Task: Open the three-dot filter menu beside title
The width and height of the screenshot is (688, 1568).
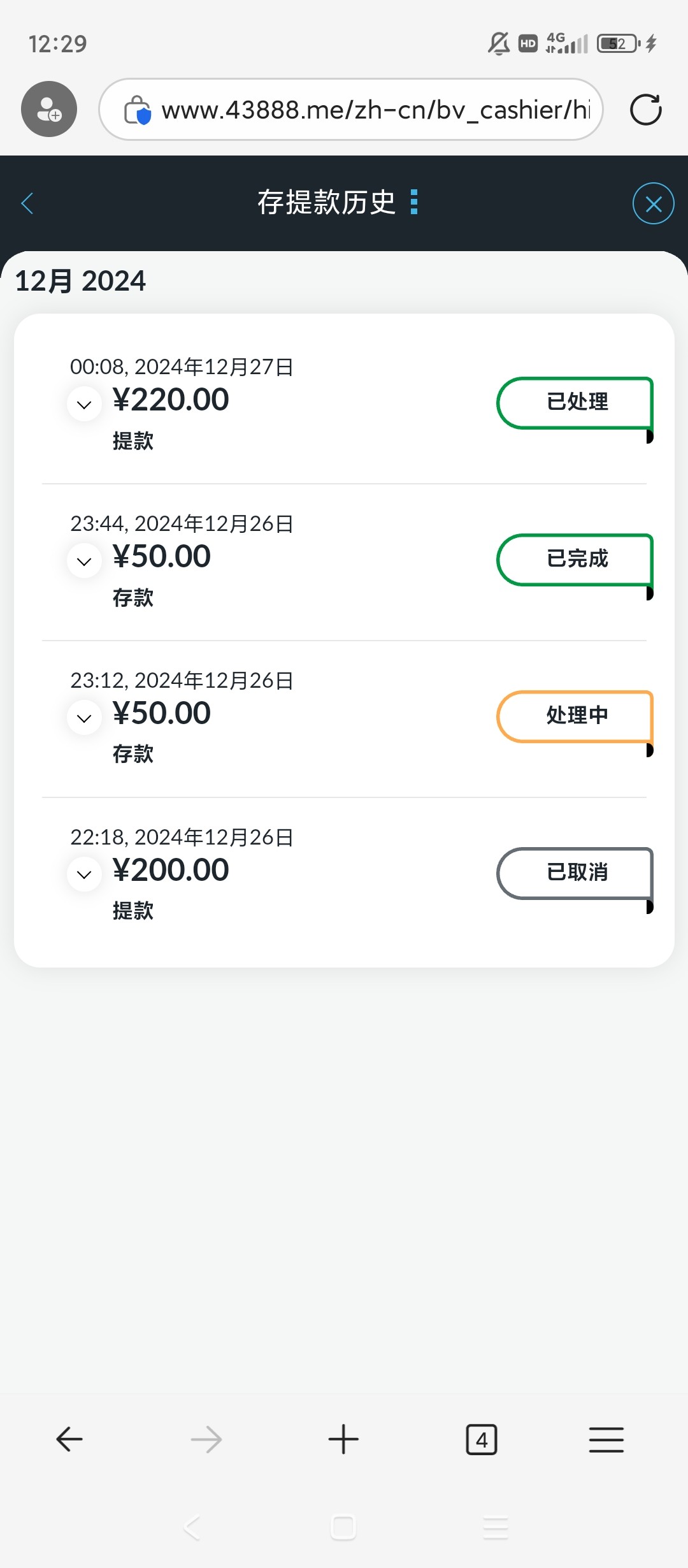Action: pos(414,202)
